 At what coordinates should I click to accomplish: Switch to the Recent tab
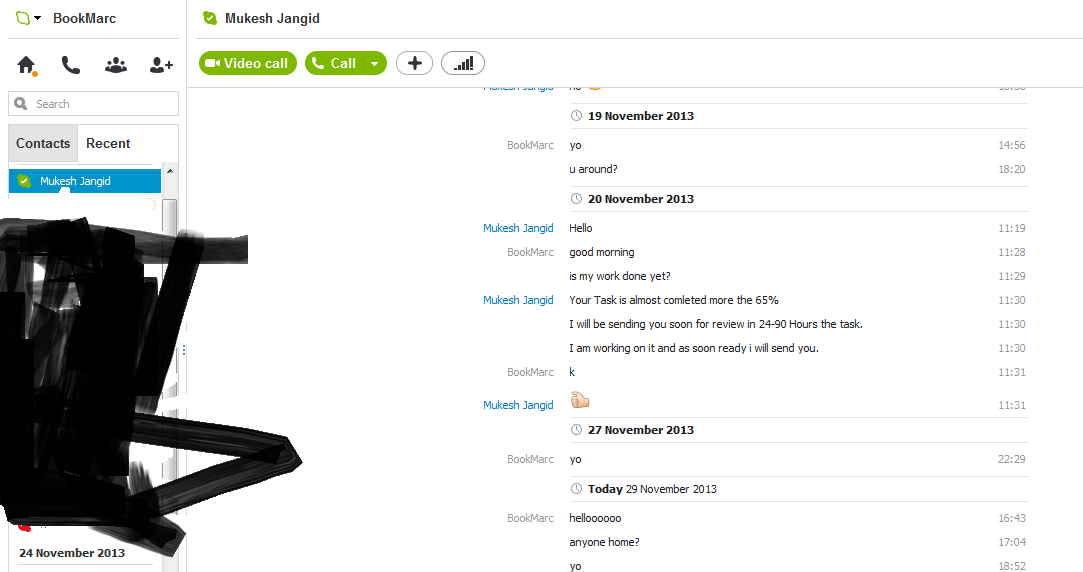tap(108, 143)
